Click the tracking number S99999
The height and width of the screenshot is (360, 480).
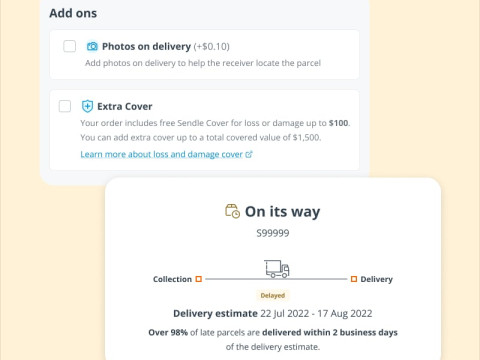(x=273, y=233)
